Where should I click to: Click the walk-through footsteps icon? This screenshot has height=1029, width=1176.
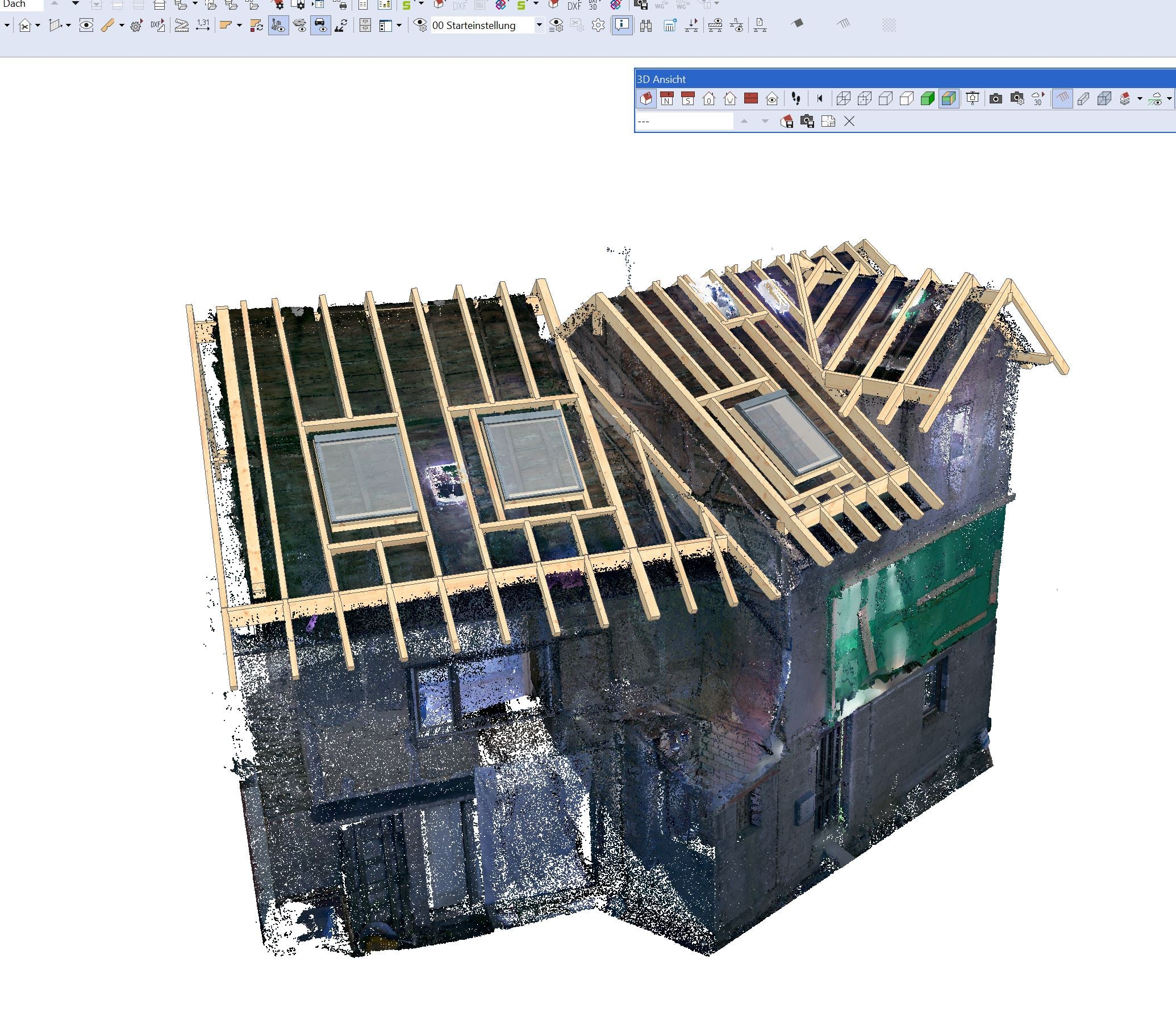[796, 99]
